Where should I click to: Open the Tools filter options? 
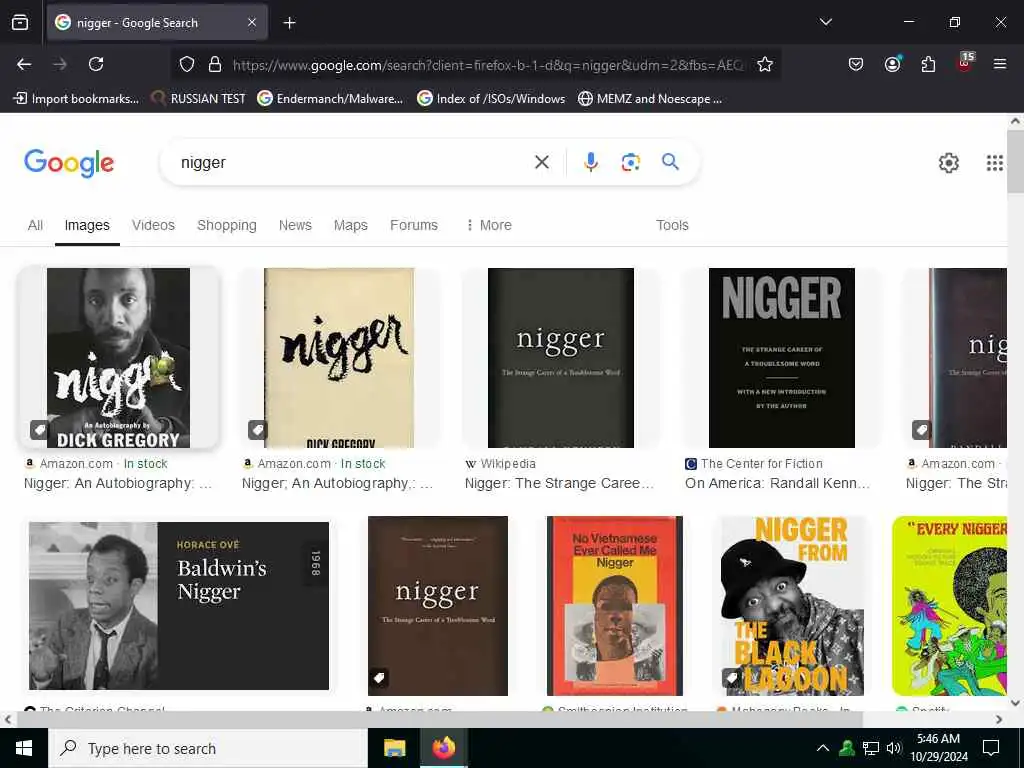tap(672, 225)
